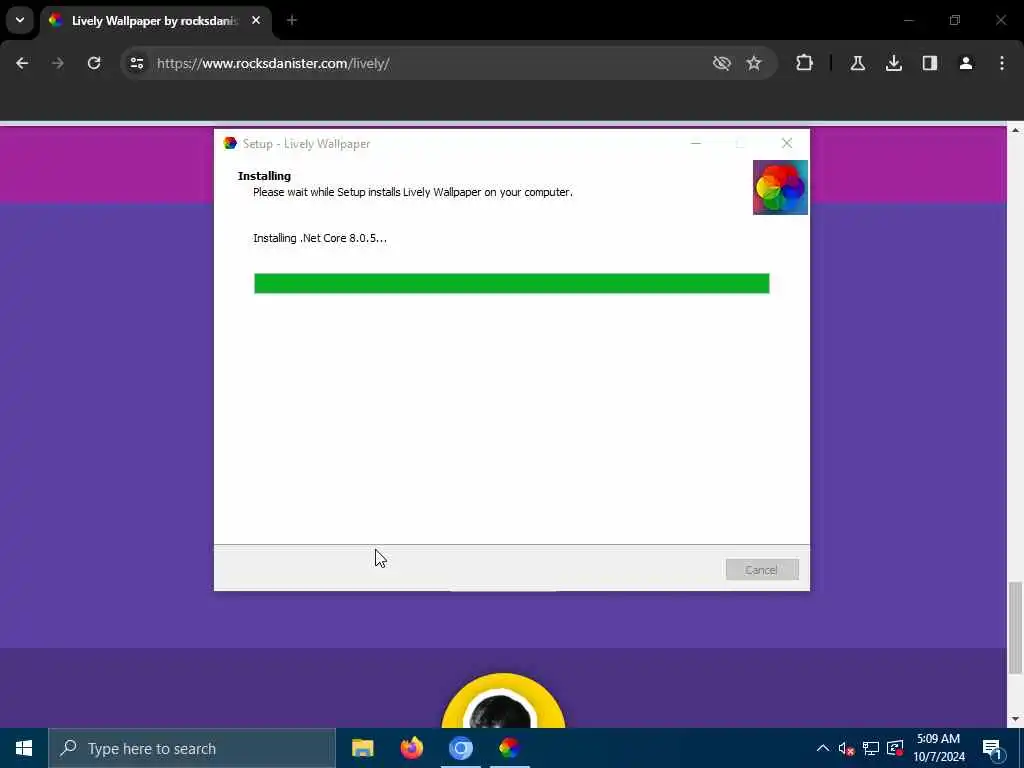1024x768 pixels.
Task: Open Firefox from the taskbar
Action: coord(411,748)
